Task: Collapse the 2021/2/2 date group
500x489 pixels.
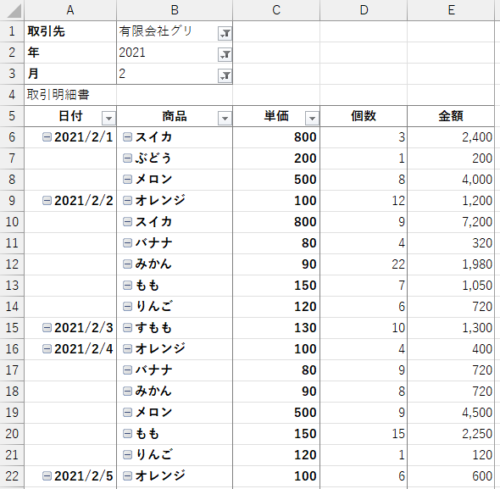Action: 47,200
